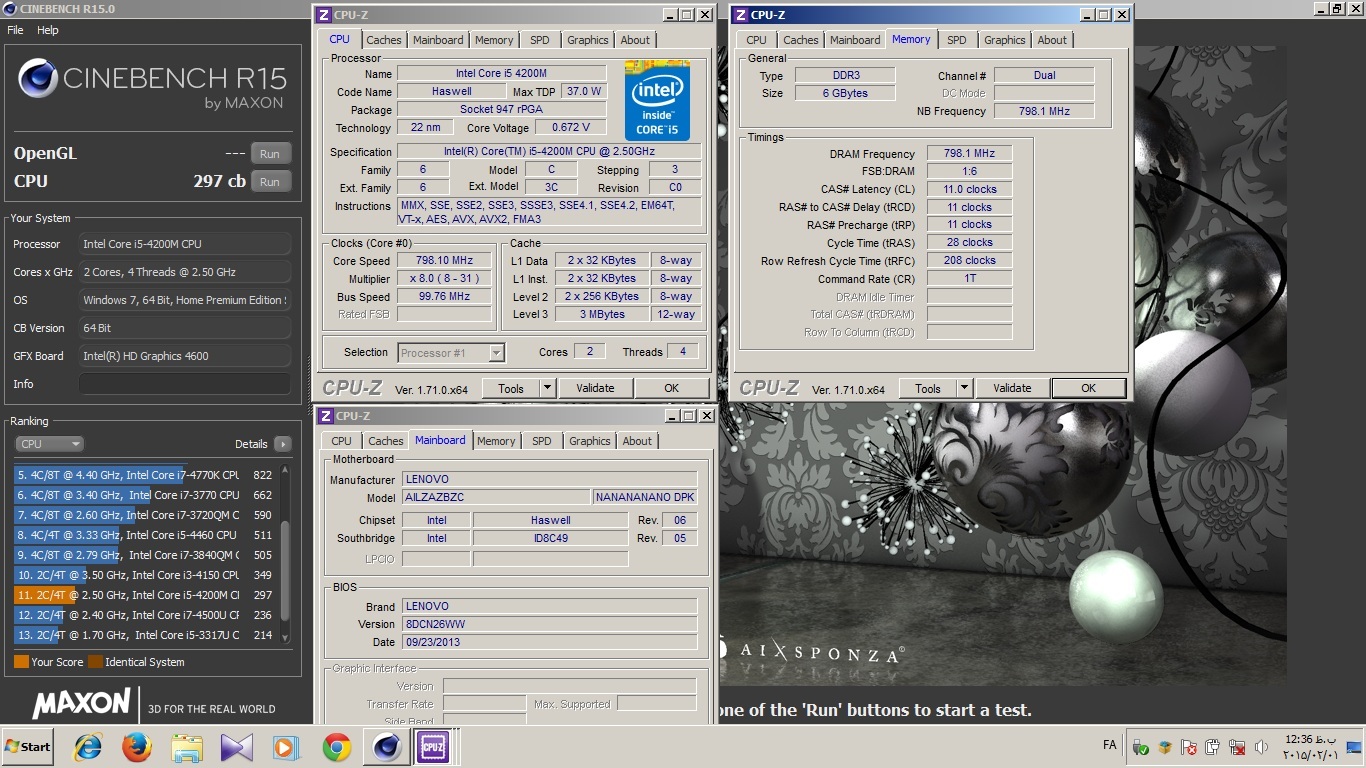Screen dimensions: 1366x768
Task: Click the ranking list scroll-up arrow
Action: coord(285,469)
